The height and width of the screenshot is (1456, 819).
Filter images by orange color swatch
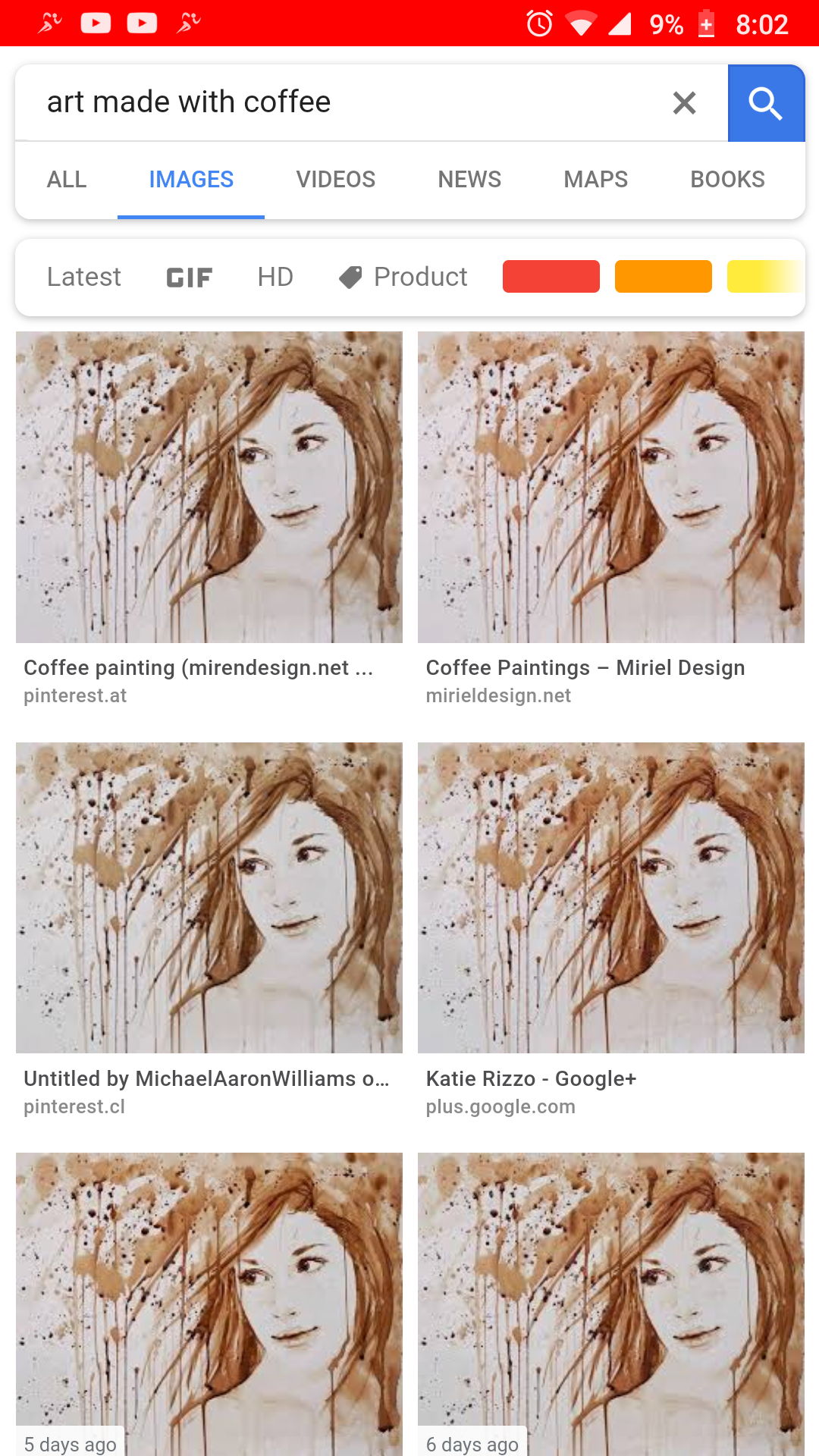point(664,276)
